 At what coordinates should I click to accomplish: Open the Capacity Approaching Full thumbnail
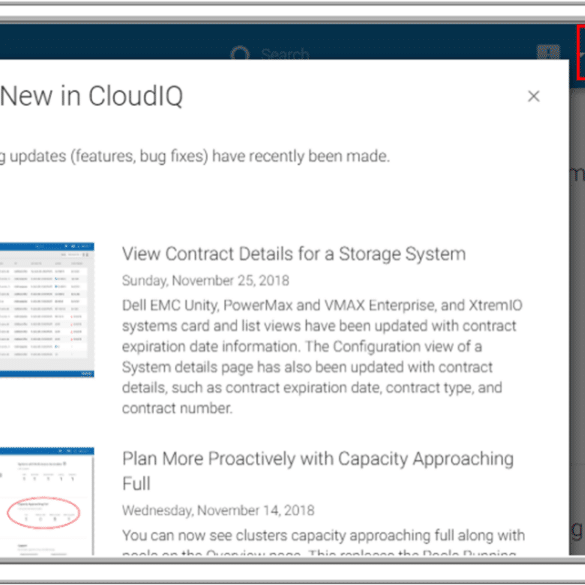pyautogui.click(x=47, y=501)
